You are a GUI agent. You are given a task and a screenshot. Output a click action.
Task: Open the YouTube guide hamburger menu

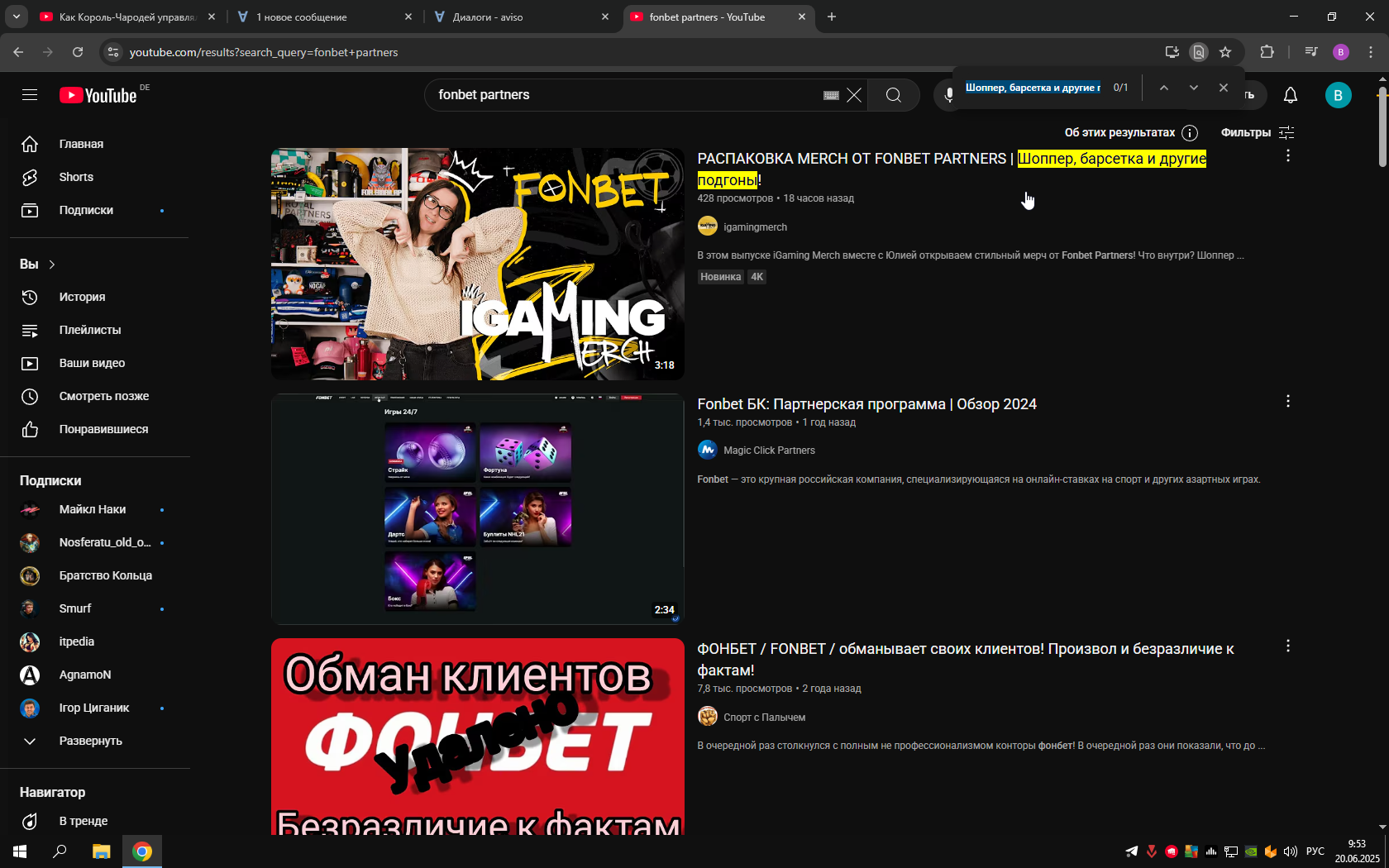[30, 95]
